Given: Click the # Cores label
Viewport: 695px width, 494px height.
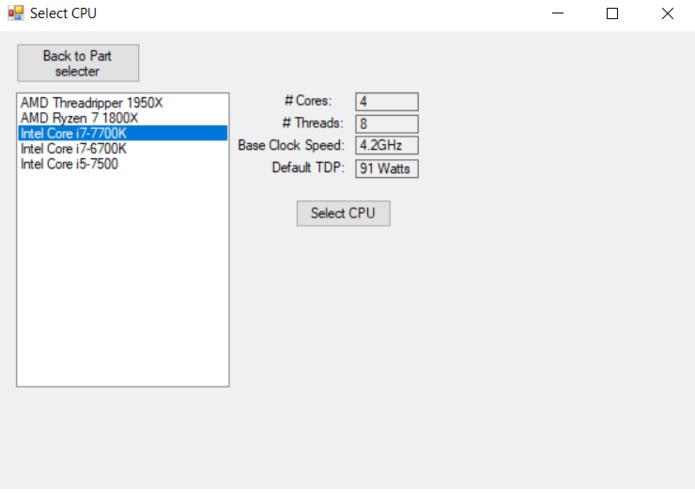Looking at the screenshot, I should 308,101.
